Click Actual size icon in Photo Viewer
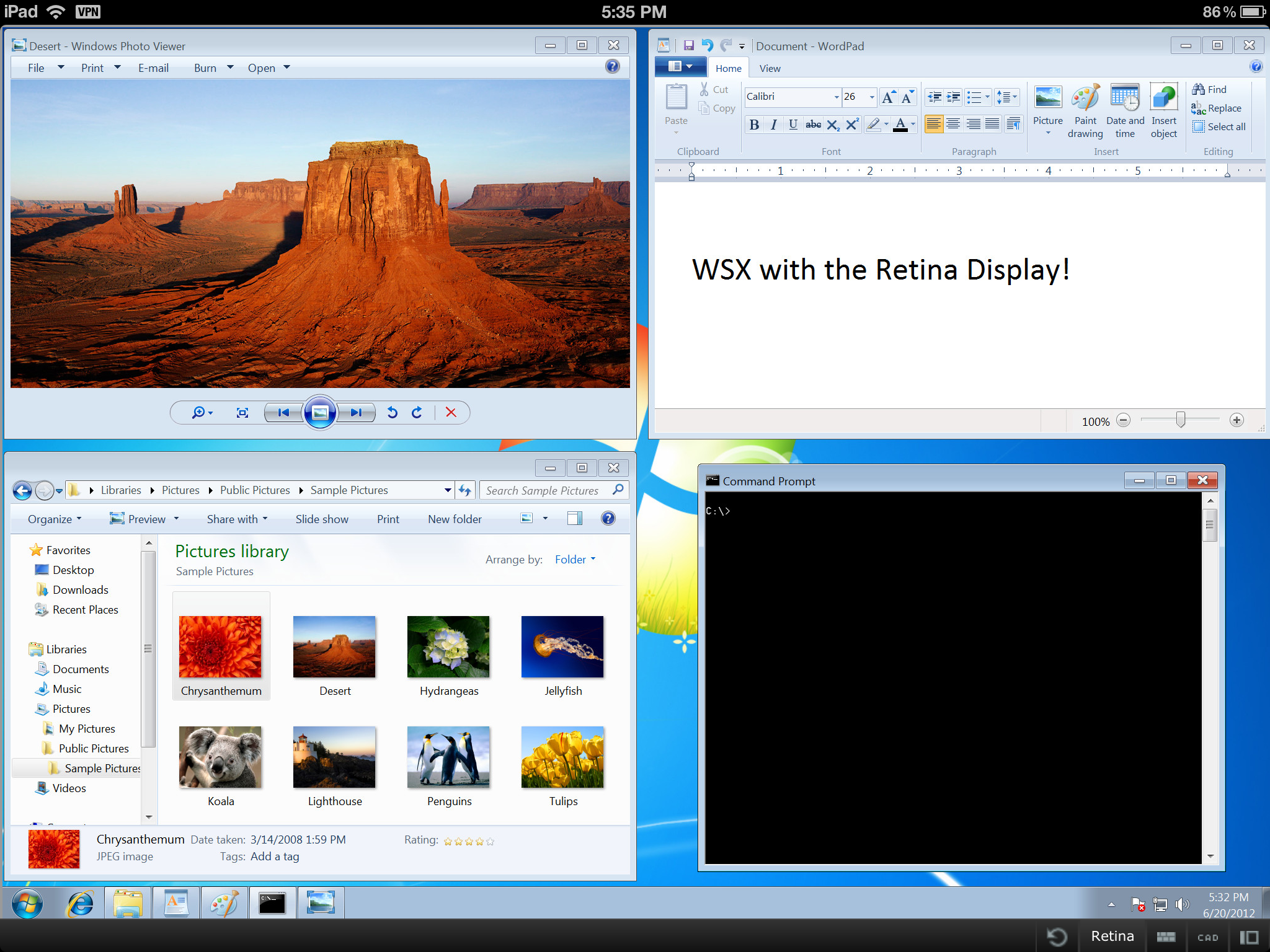 click(x=242, y=413)
